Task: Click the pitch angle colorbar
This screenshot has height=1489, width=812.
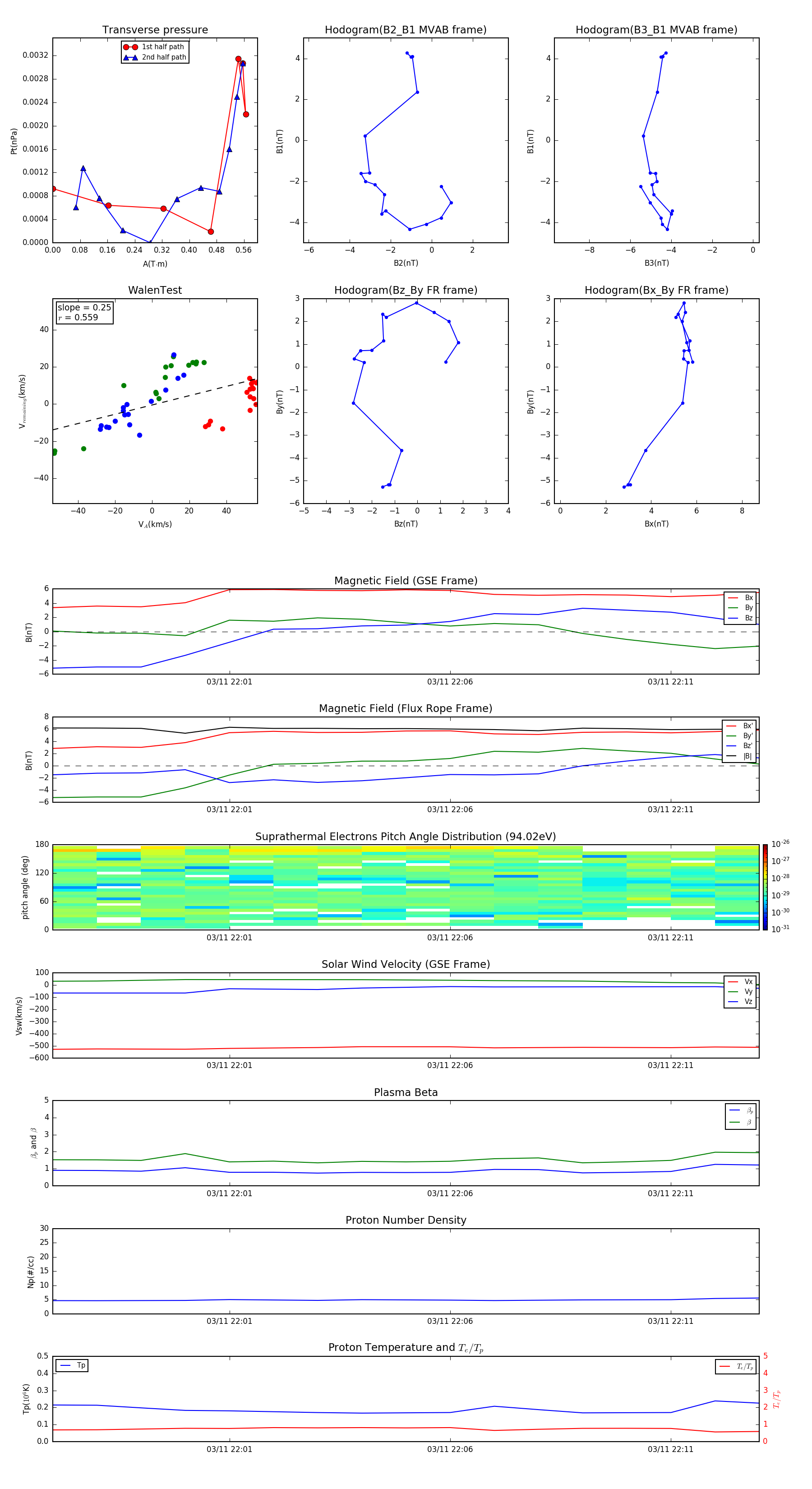Action: click(765, 887)
